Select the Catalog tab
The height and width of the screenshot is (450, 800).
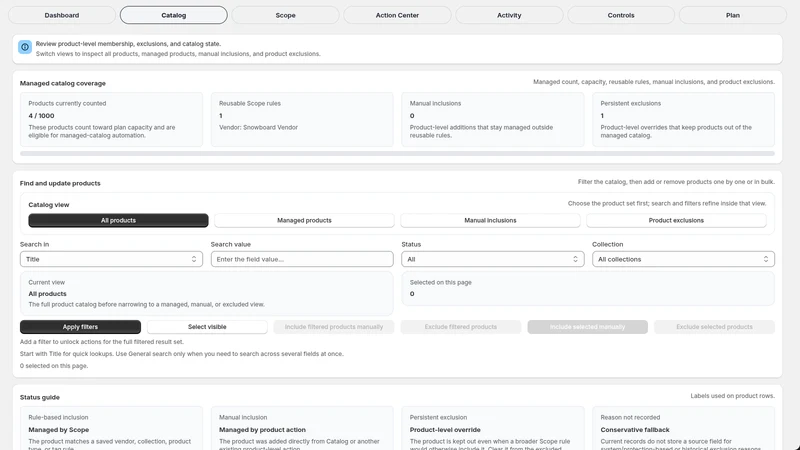pyautogui.click(x=173, y=15)
